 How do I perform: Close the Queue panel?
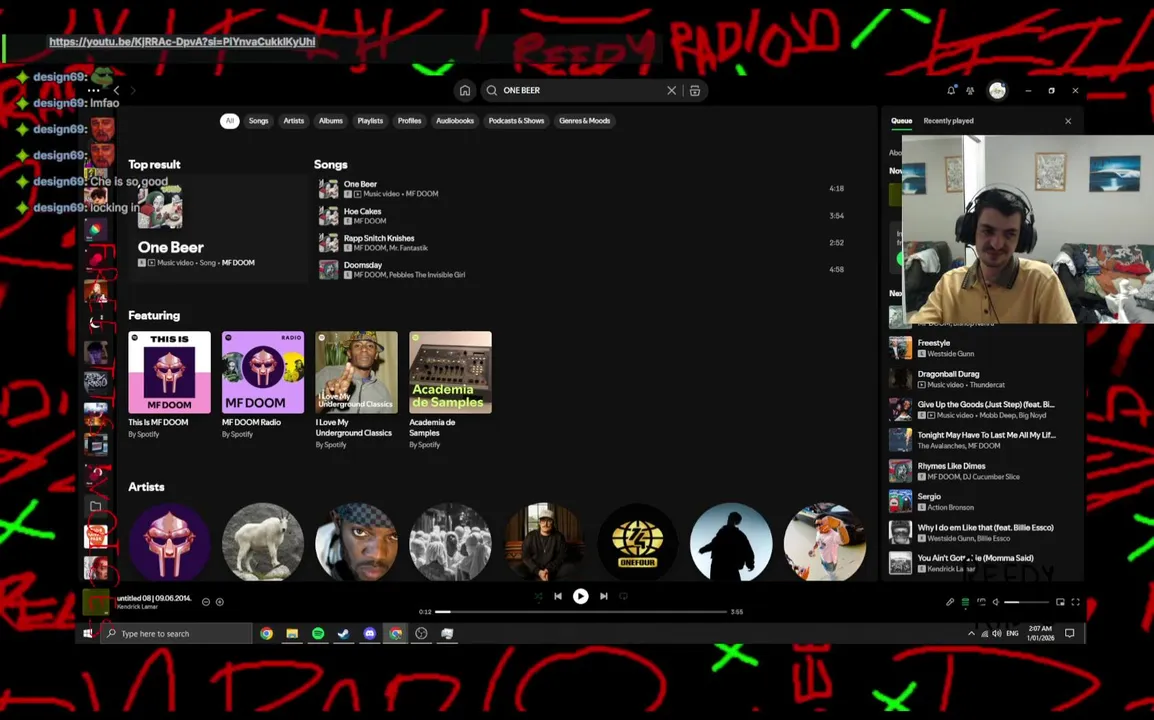(x=1068, y=121)
